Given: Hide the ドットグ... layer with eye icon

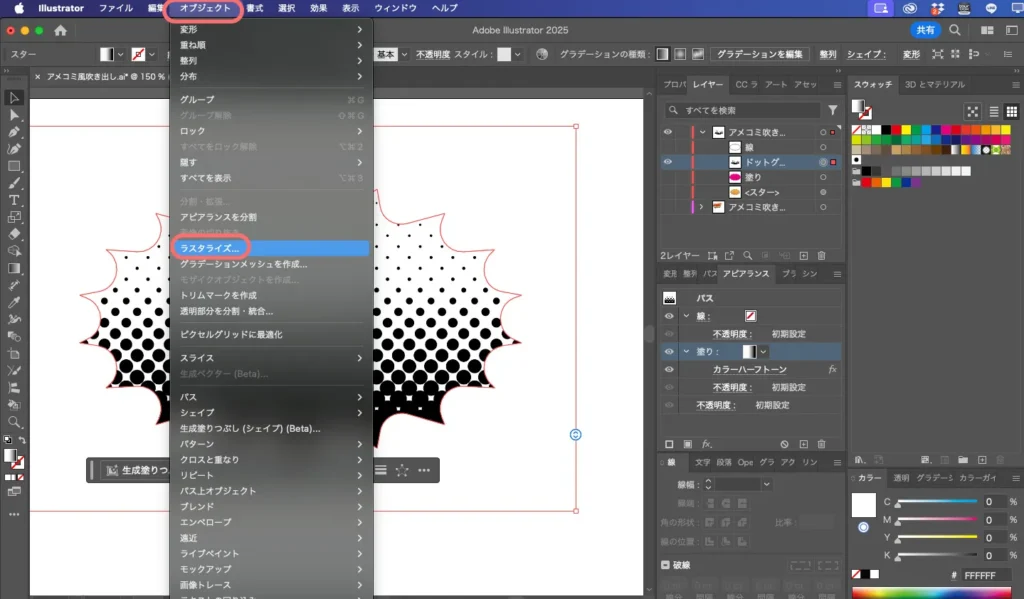Looking at the screenshot, I should pyautogui.click(x=668, y=161).
